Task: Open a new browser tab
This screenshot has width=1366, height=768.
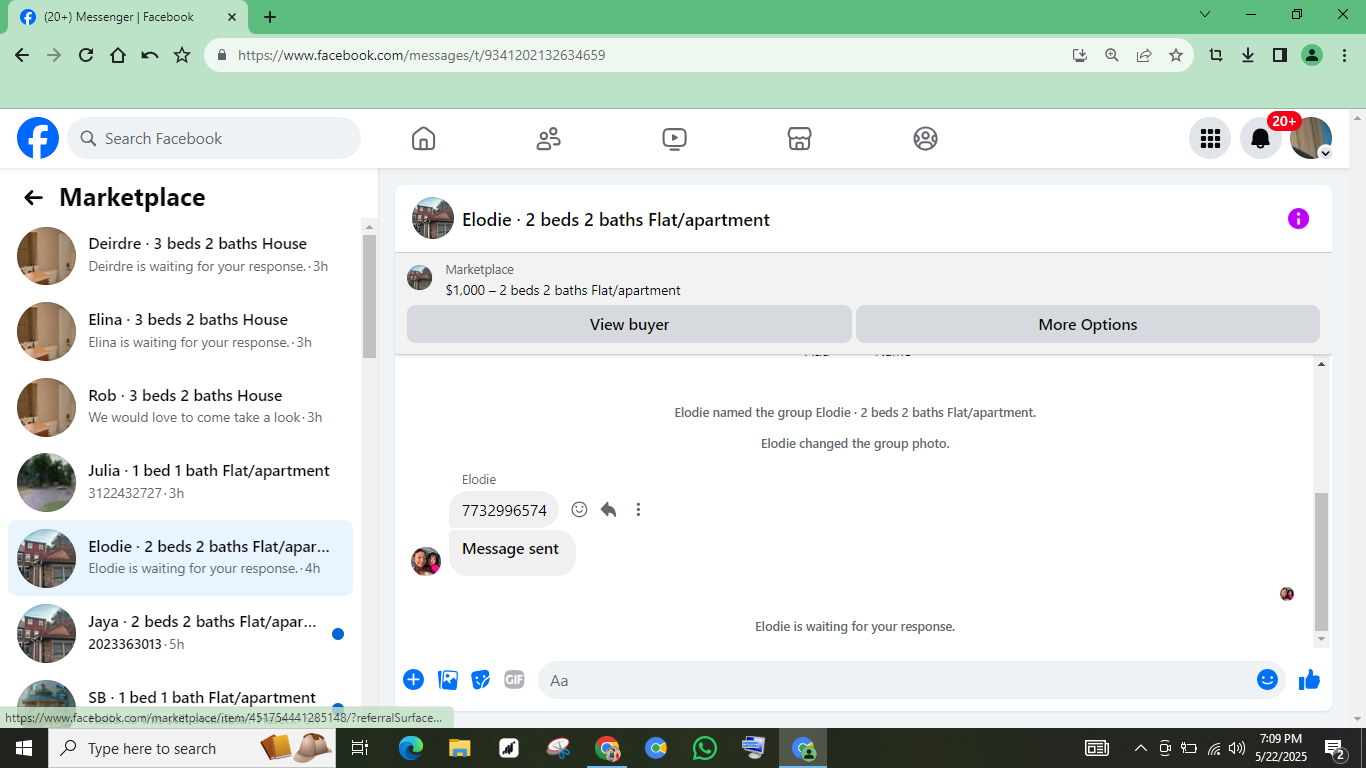Action: tap(270, 17)
